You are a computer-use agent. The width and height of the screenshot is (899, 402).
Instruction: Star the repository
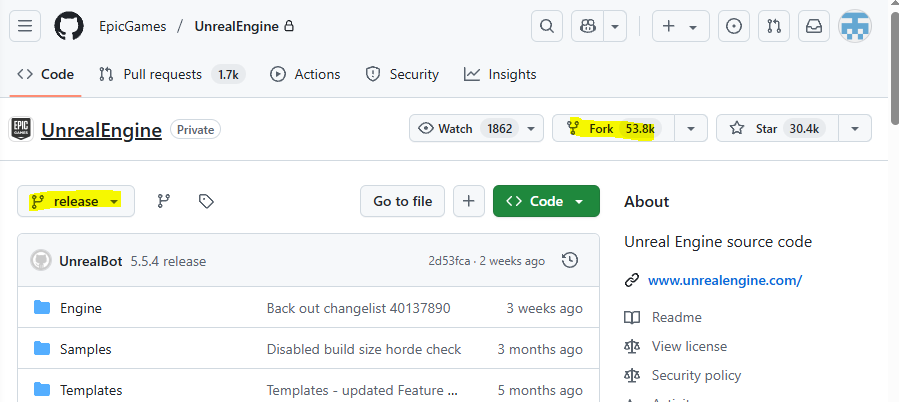click(x=777, y=128)
